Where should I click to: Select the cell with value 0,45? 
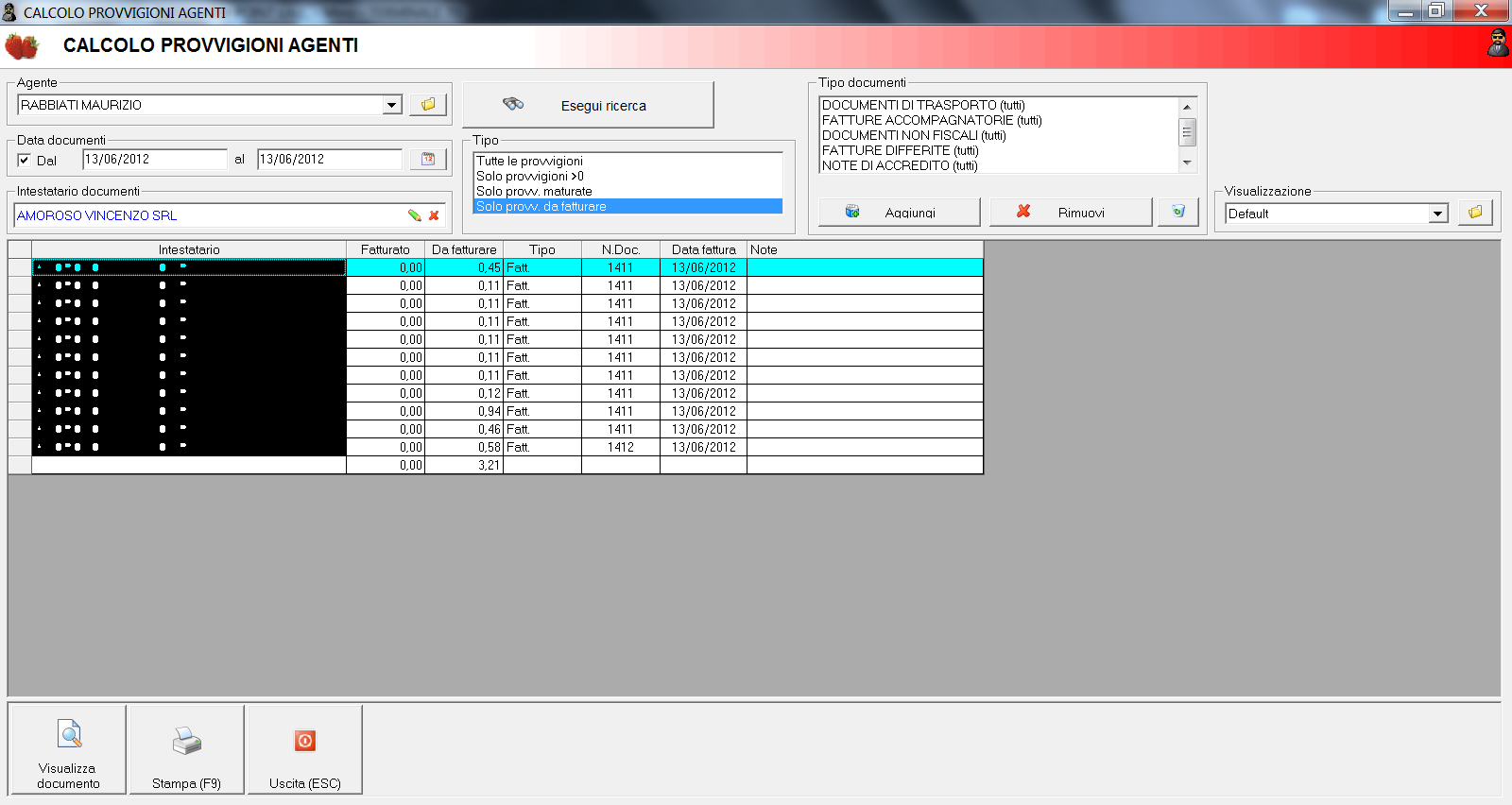[464, 267]
